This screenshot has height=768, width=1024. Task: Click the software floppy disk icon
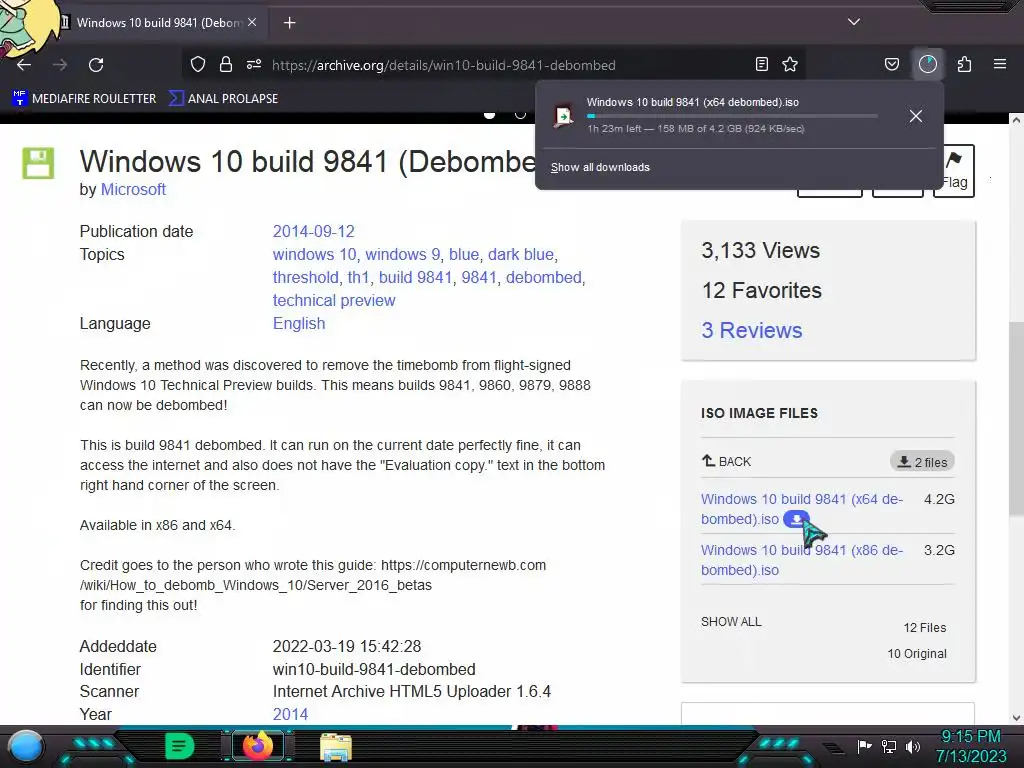click(x=39, y=163)
